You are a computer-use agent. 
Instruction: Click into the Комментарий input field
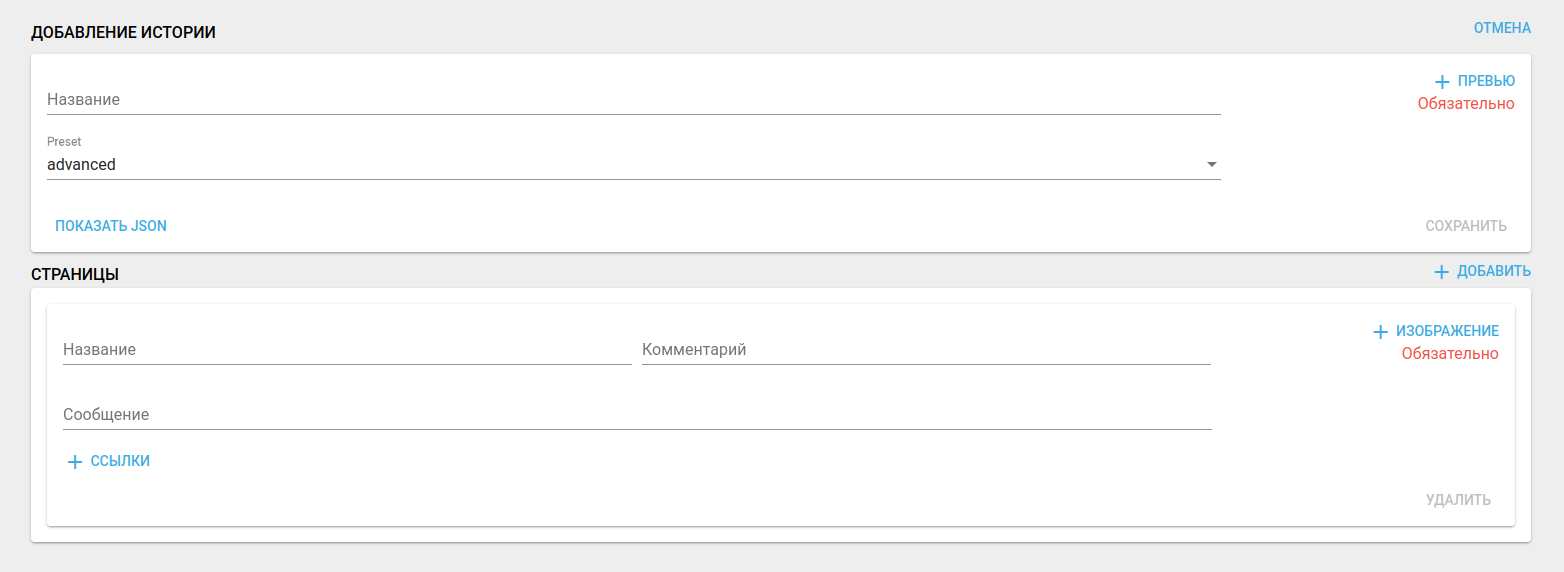click(x=925, y=350)
